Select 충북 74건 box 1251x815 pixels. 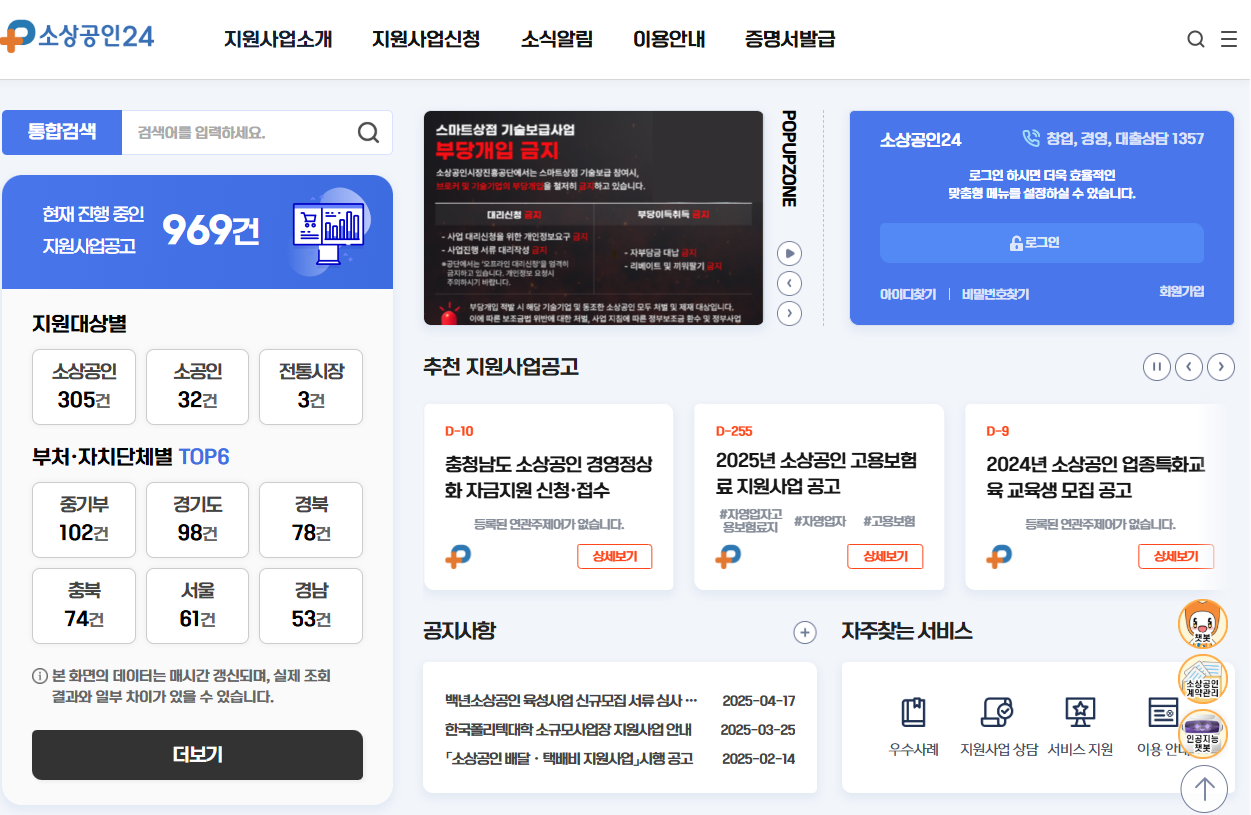pos(84,605)
